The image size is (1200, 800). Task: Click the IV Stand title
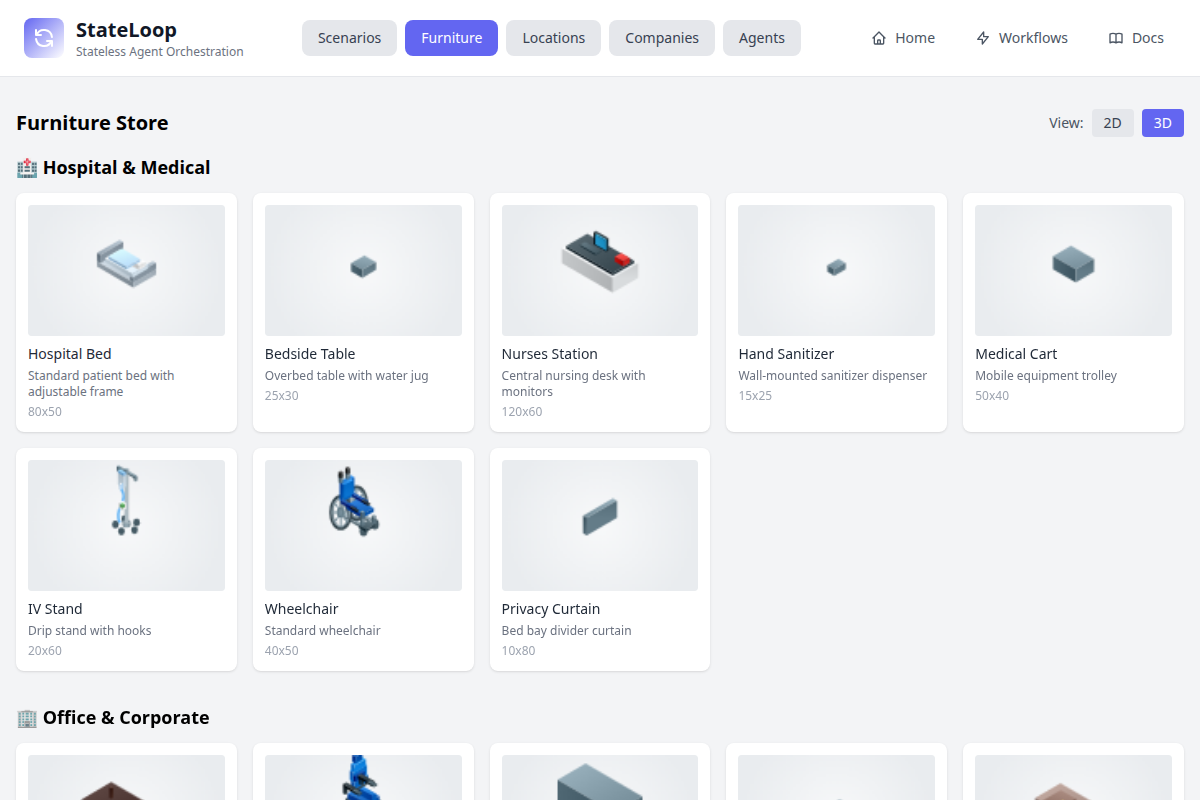click(x=55, y=609)
